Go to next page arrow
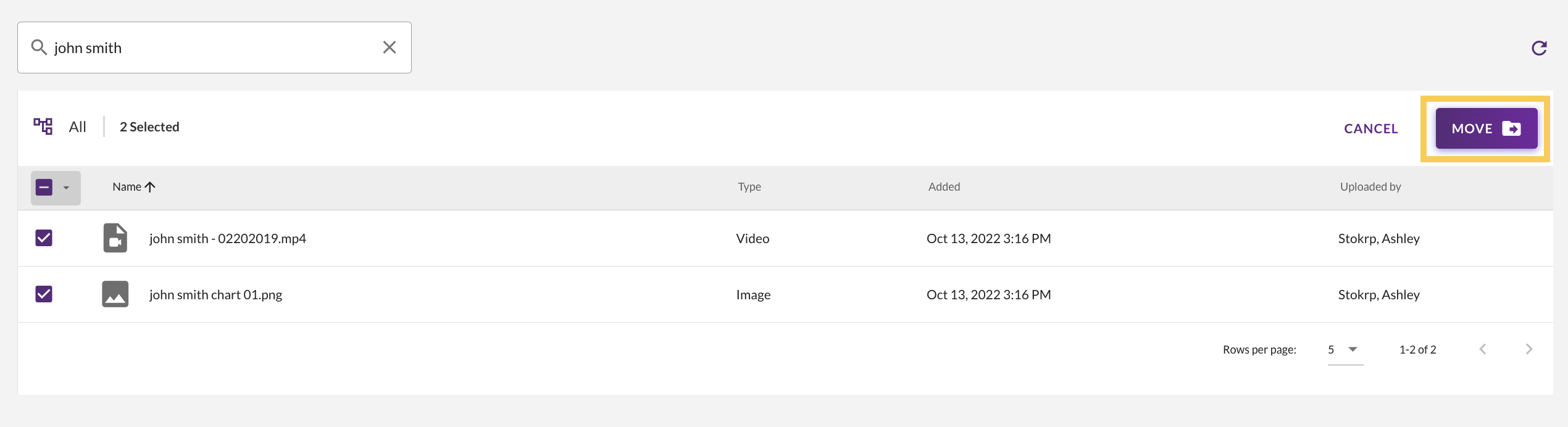 [1529, 349]
